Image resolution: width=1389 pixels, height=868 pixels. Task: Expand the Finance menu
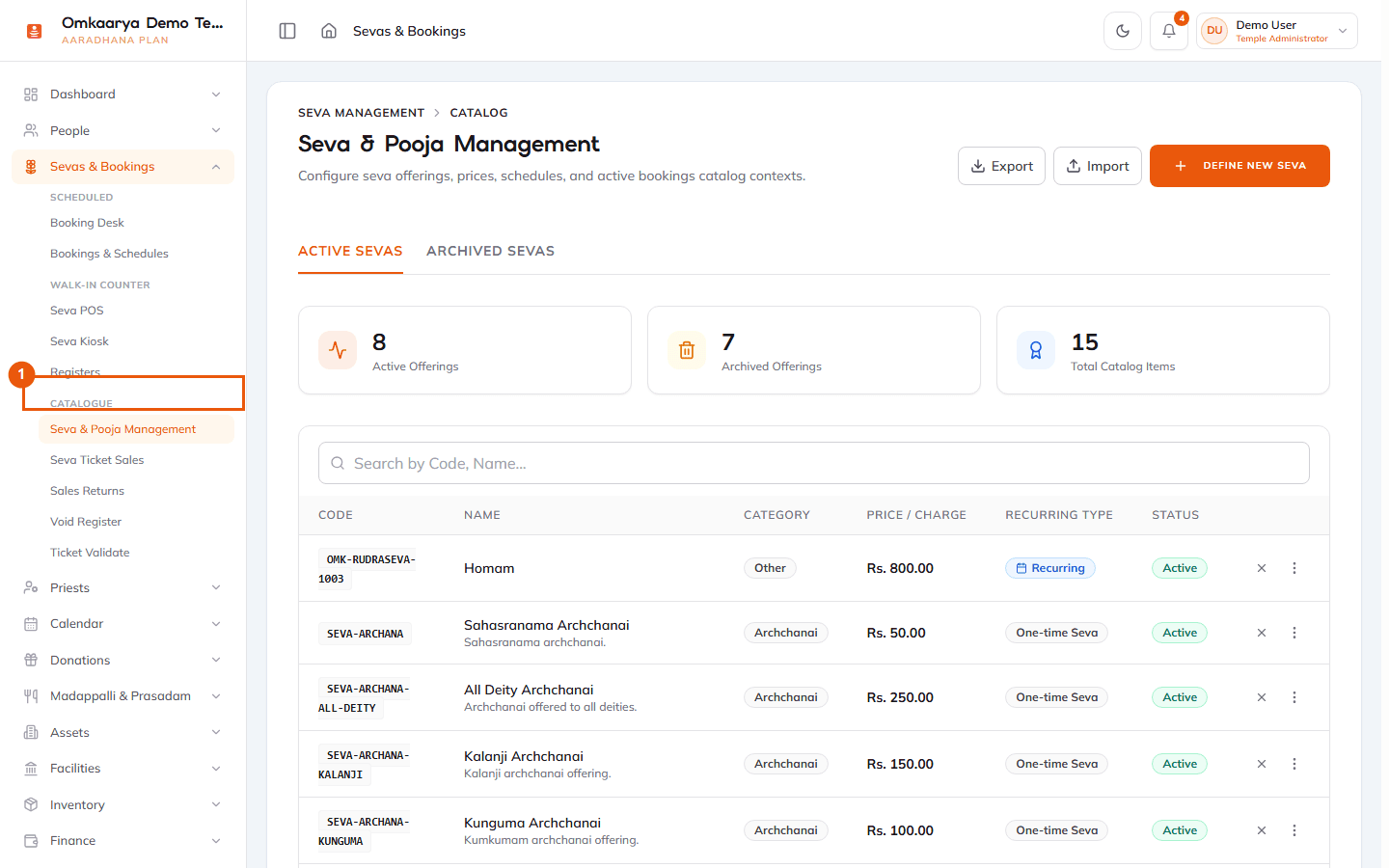pyautogui.click(x=123, y=841)
